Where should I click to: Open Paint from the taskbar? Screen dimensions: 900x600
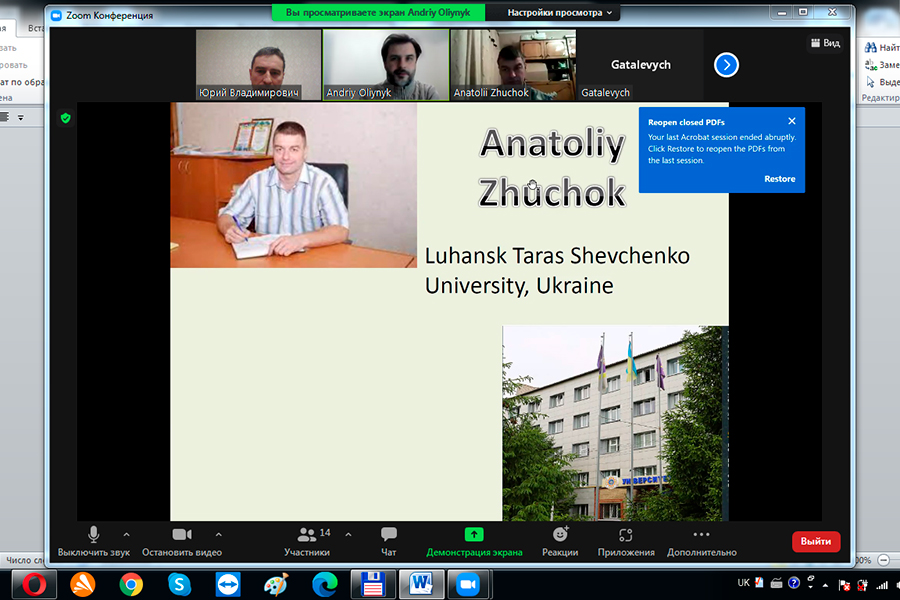tap(276, 585)
